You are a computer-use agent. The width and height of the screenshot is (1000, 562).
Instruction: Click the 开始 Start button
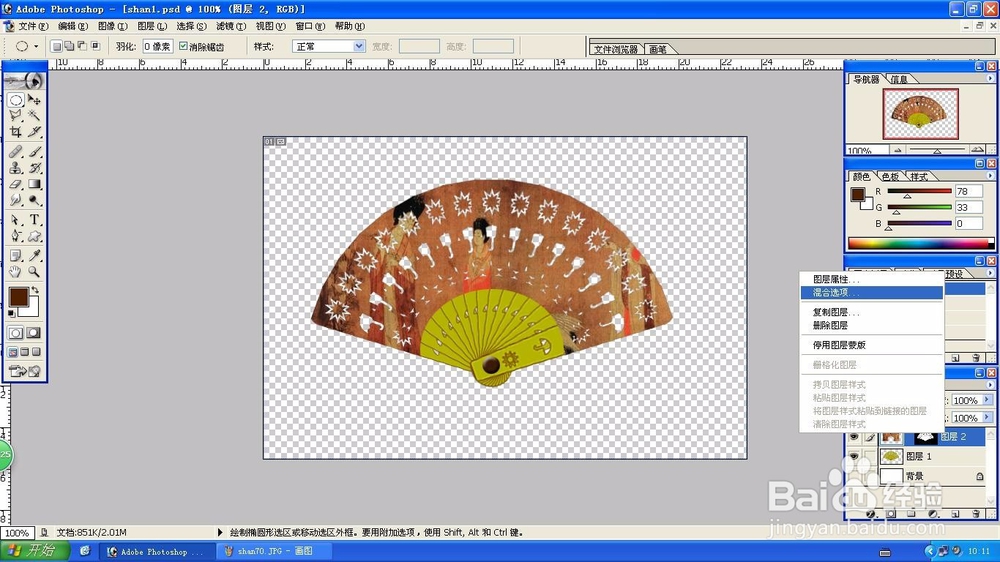click(34, 551)
